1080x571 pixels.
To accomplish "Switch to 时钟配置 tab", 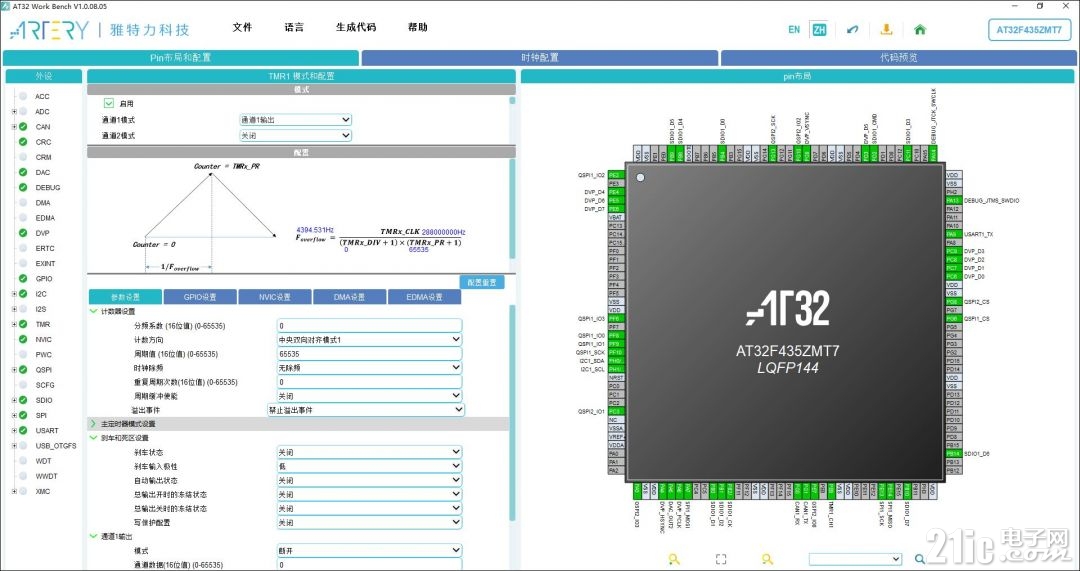I will tap(539, 58).
